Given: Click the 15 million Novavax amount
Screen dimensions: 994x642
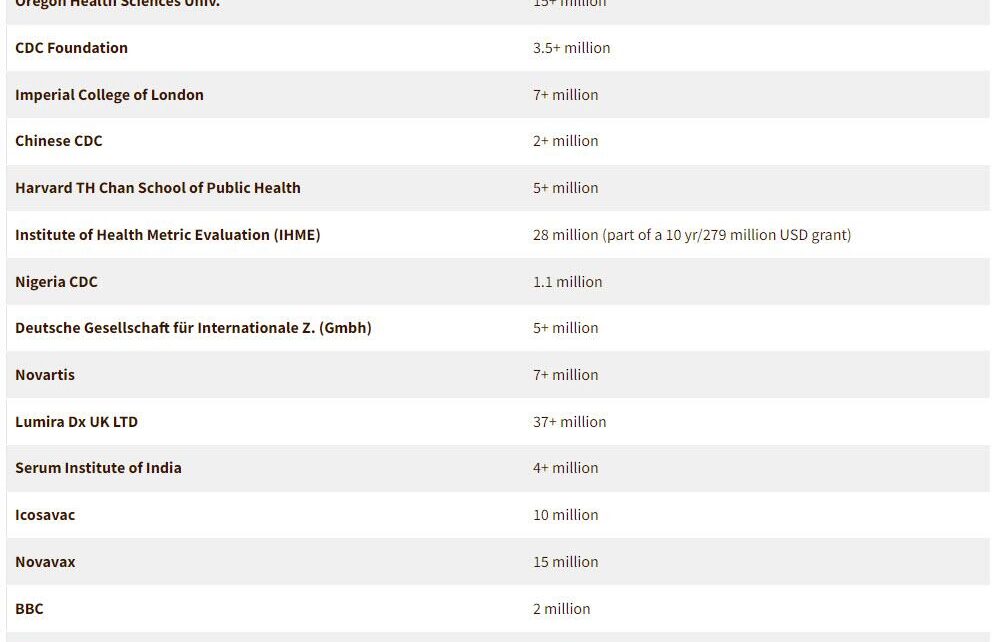Looking at the screenshot, I should (565, 562).
